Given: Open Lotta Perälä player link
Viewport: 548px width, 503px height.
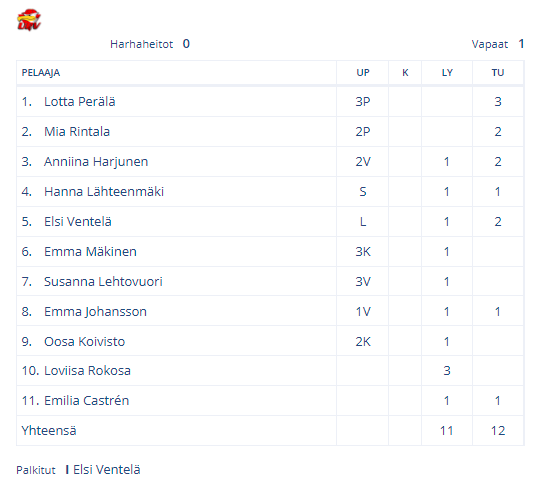Looking at the screenshot, I should [x=80, y=102].
